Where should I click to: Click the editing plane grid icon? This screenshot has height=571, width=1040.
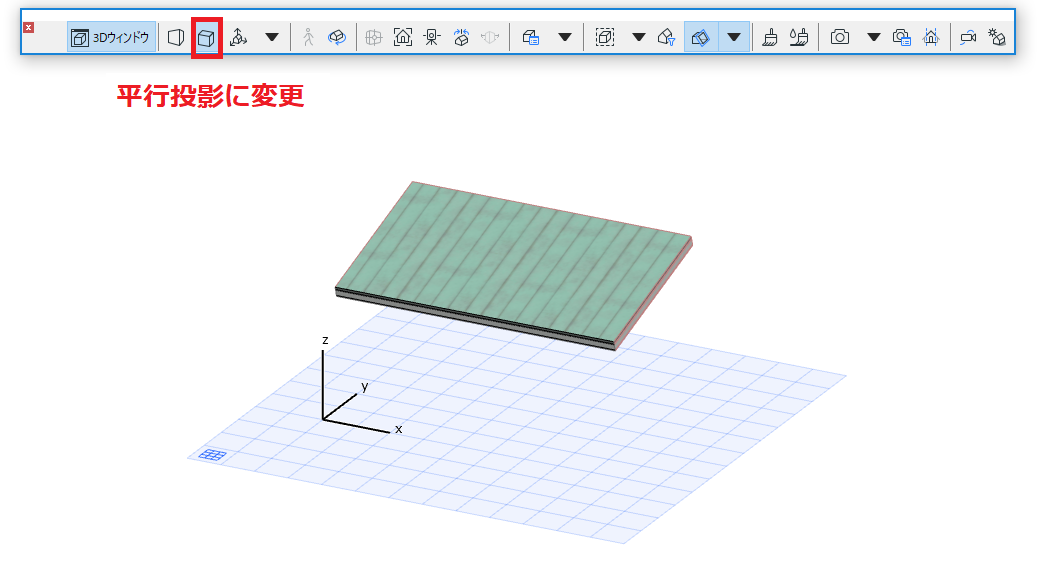[x=213, y=455]
